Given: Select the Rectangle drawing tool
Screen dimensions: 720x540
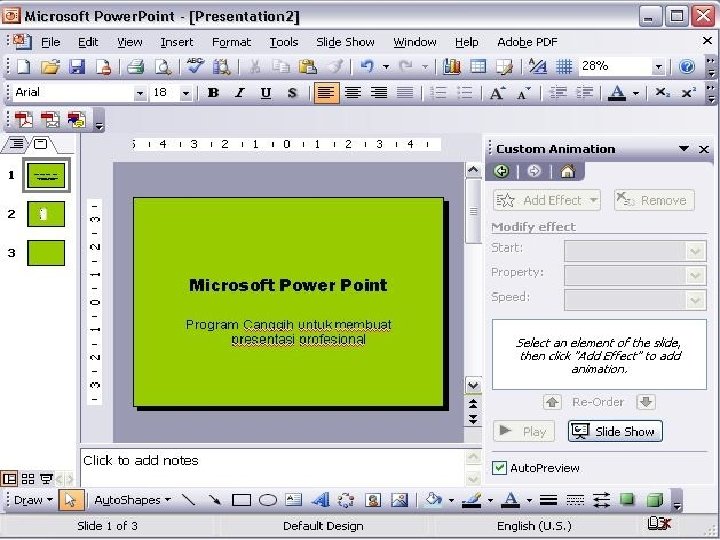Looking at the screenshot, I should (241, 500).
